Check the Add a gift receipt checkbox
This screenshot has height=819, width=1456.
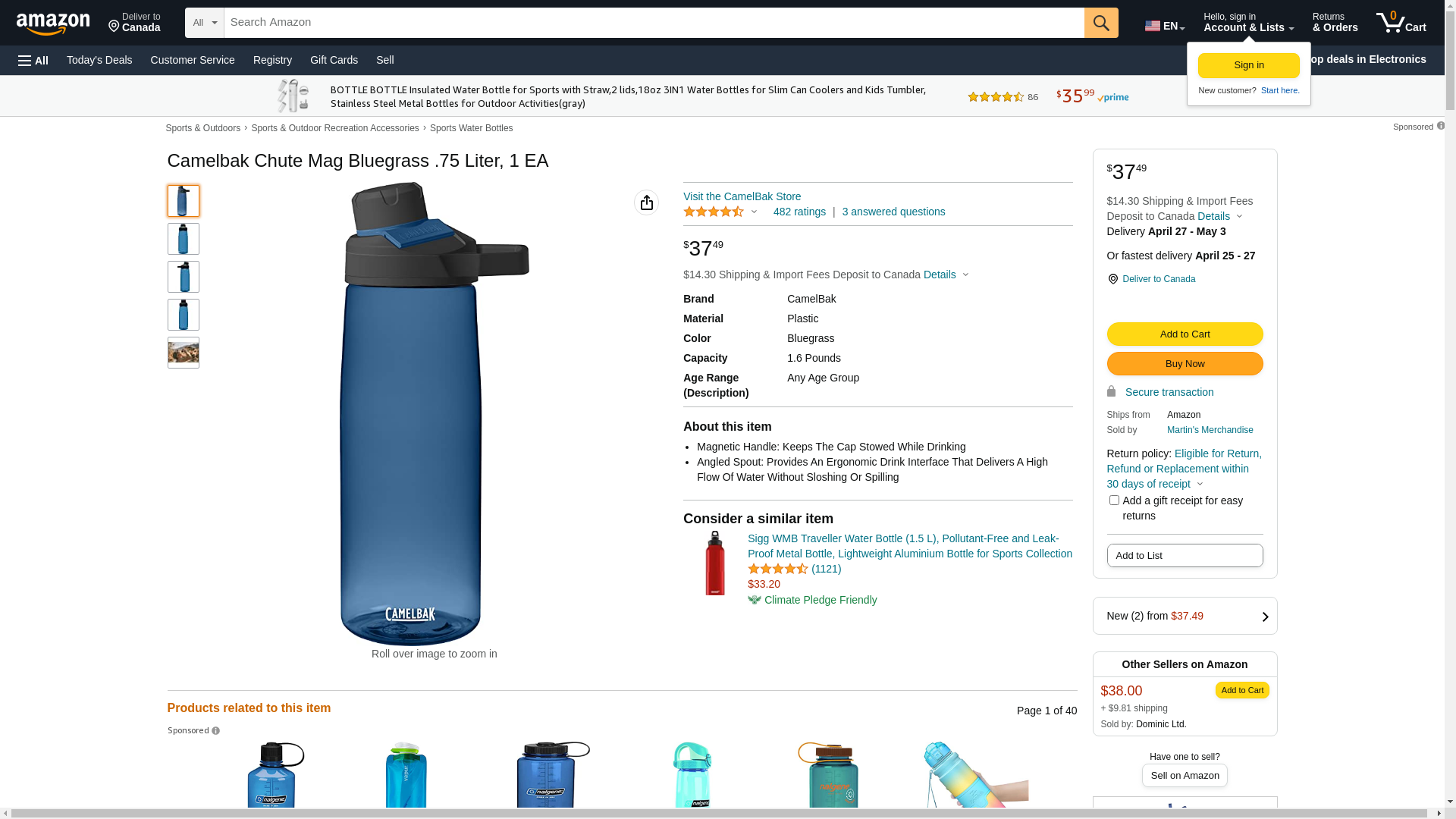click(x=1114, y=500)
